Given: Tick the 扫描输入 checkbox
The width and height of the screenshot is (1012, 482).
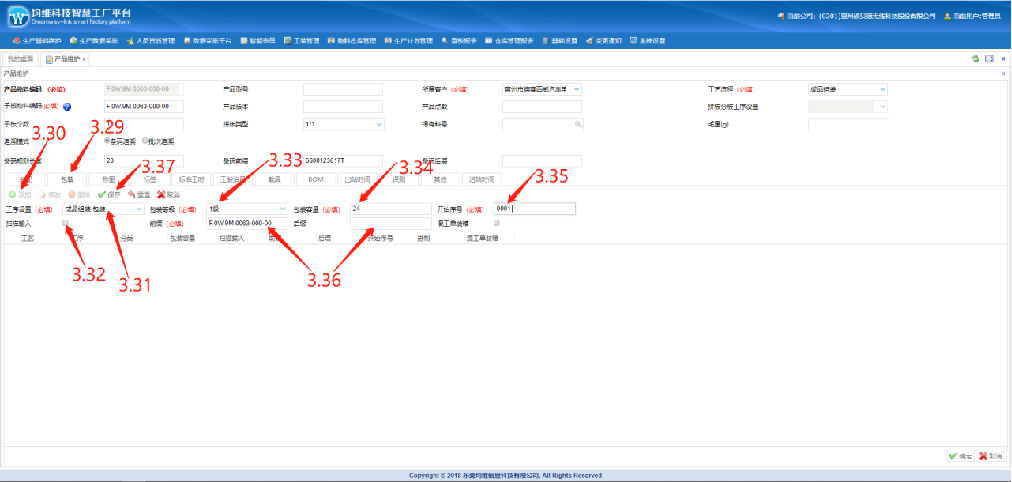Looking at the screenshot, I should [x=65, y=224].
